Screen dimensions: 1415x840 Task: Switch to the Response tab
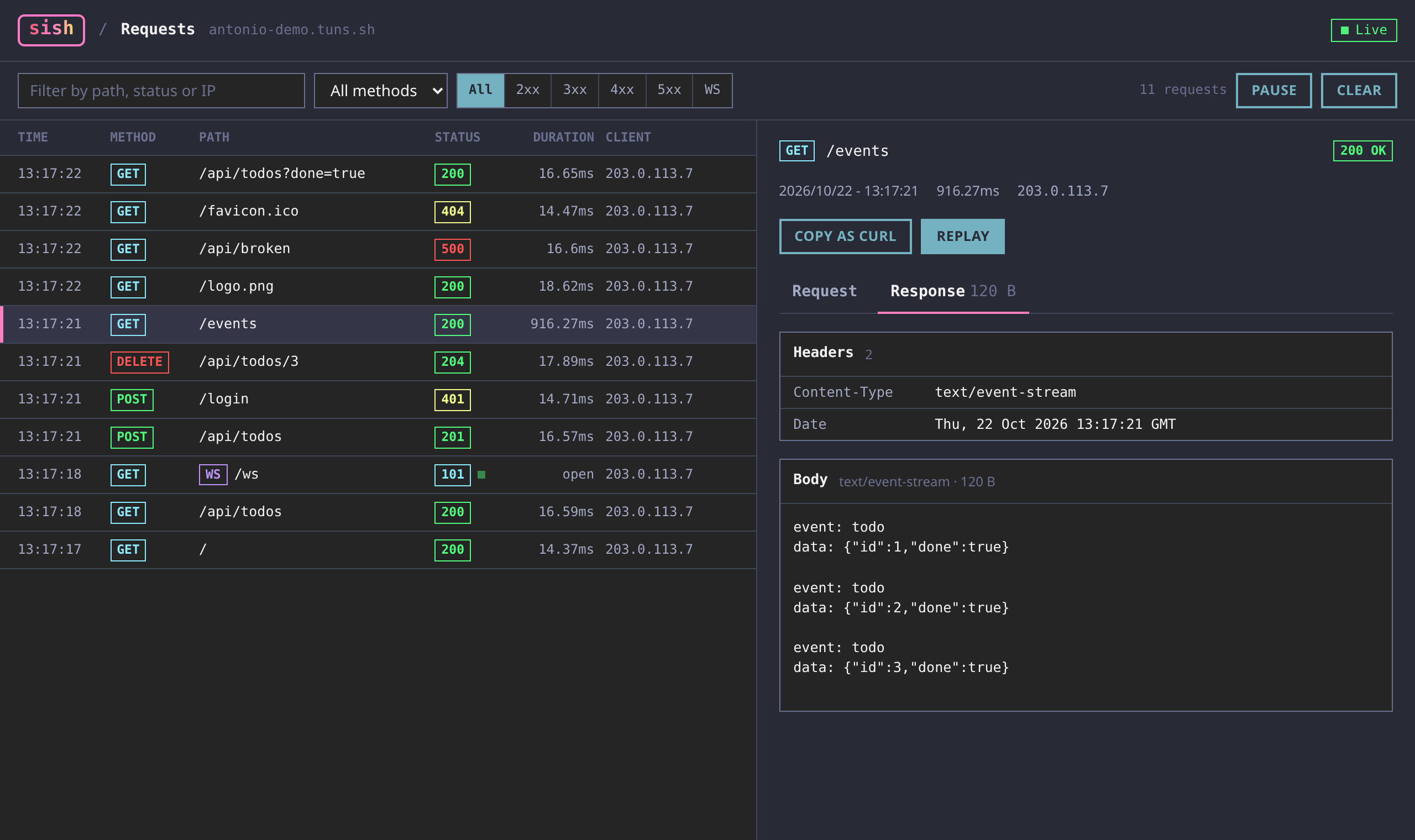pyautogui.click(x=953, y=291)
